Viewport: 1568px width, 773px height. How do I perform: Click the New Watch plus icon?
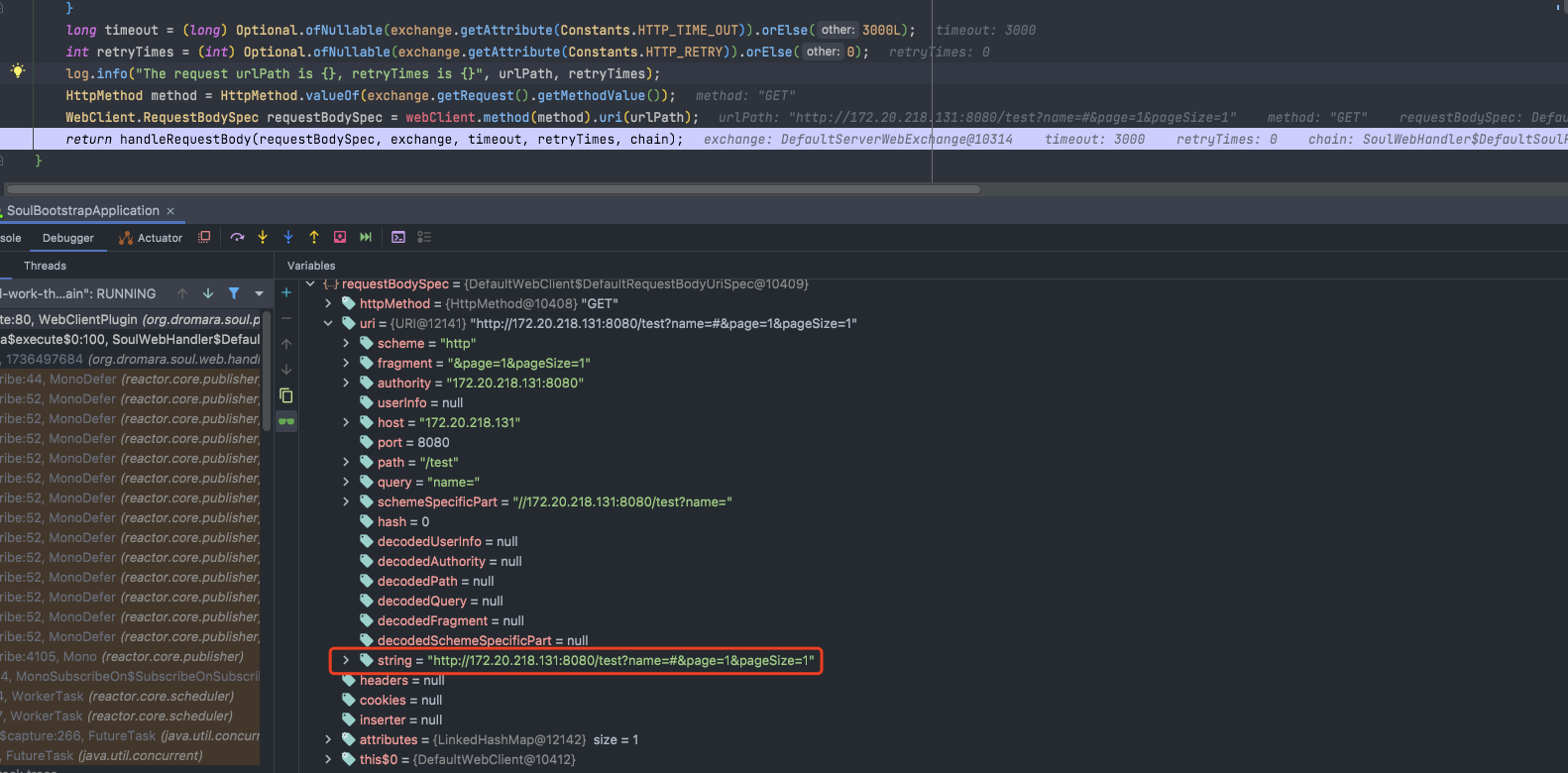(286, 292)
